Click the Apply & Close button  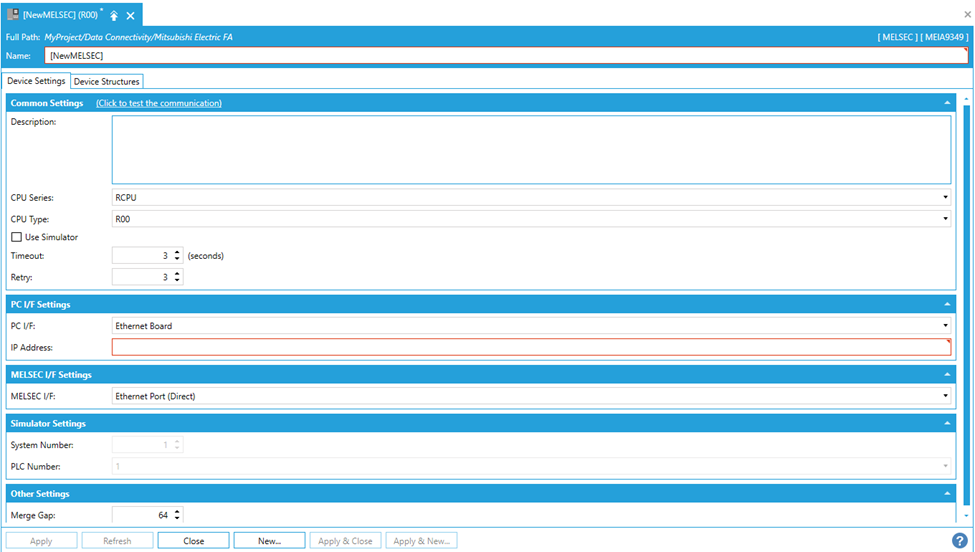[x=345, y=541]
